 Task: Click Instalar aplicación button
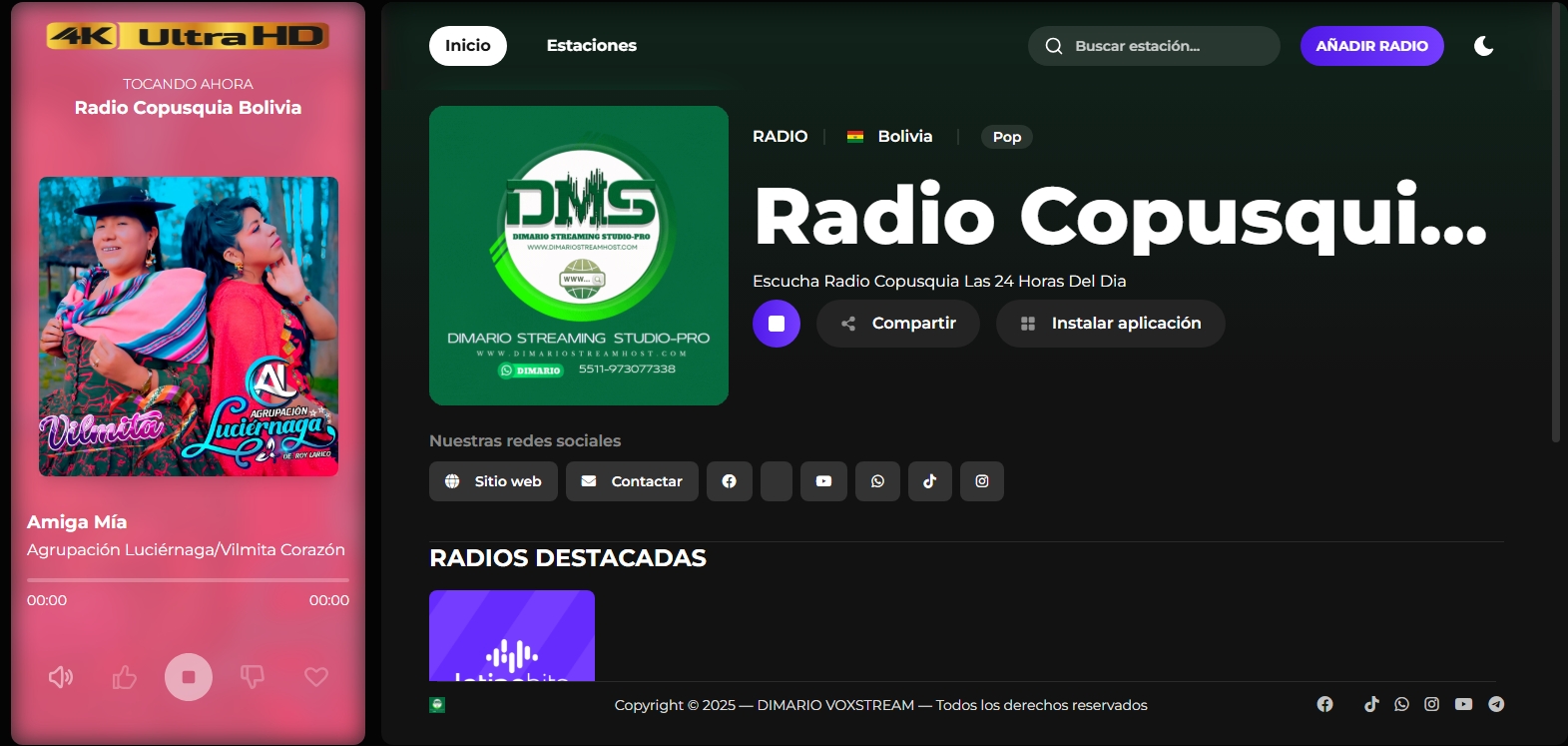1111,324
